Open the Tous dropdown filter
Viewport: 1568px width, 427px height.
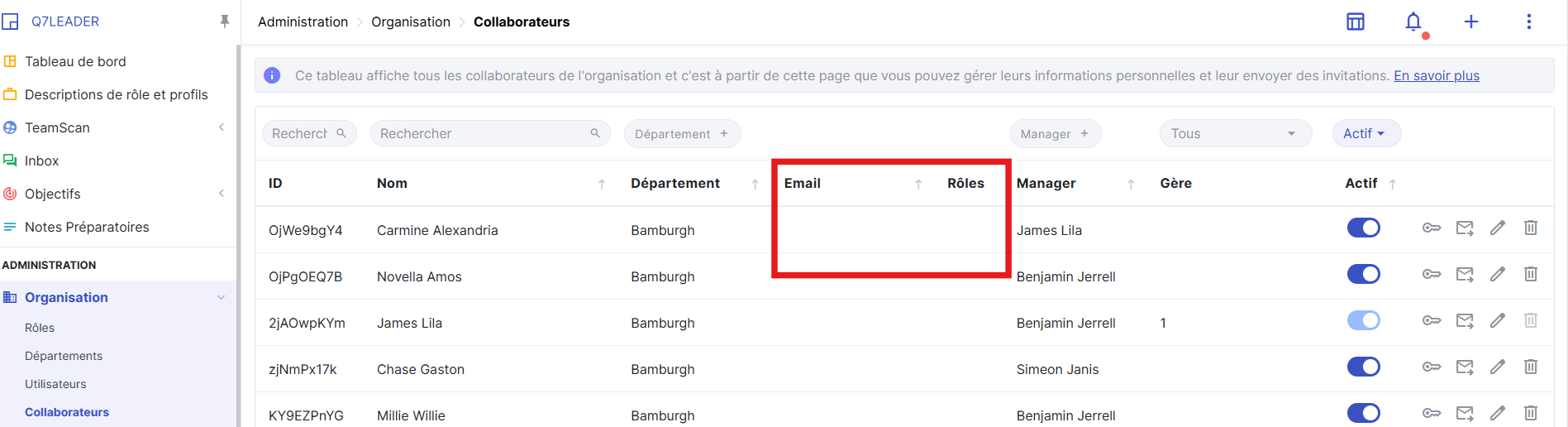click(1235, 133)
